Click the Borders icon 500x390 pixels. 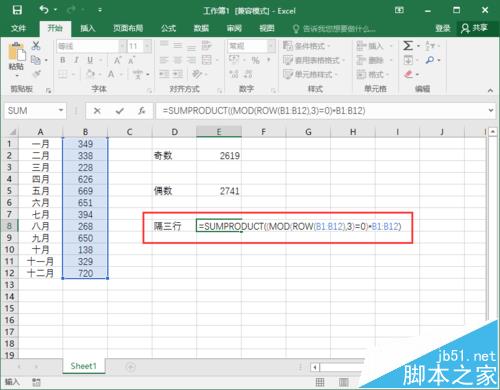point(63,74)
